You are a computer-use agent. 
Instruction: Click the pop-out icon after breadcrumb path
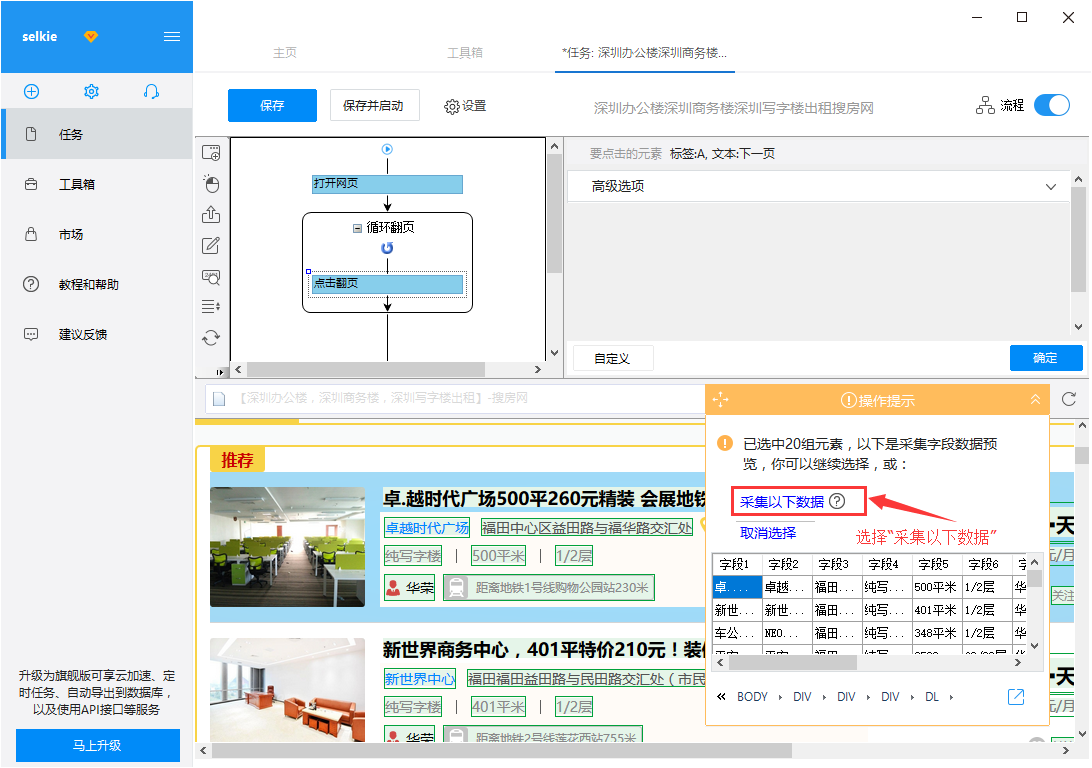[x=1016, y=696]
